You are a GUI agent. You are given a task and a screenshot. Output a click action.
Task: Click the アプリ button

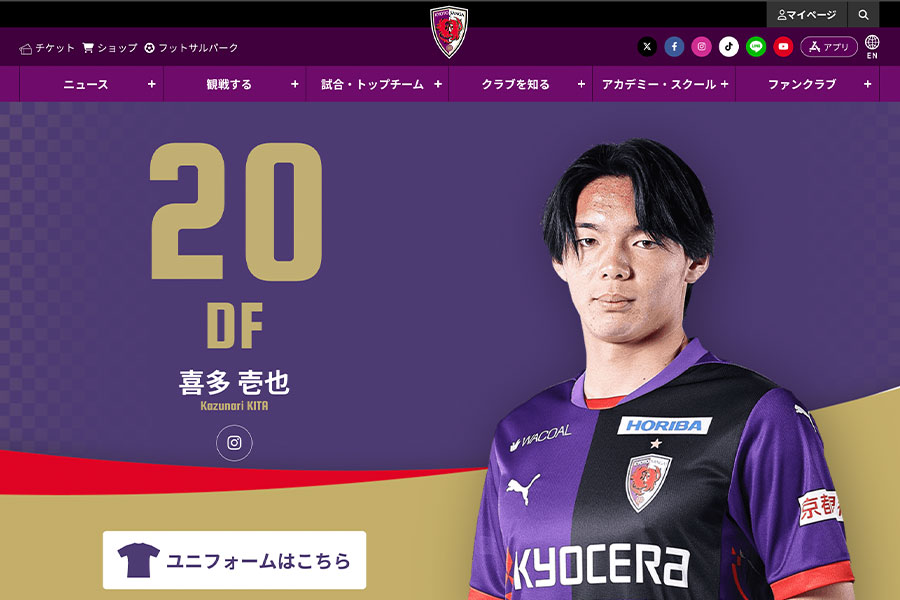pos(829,47)
